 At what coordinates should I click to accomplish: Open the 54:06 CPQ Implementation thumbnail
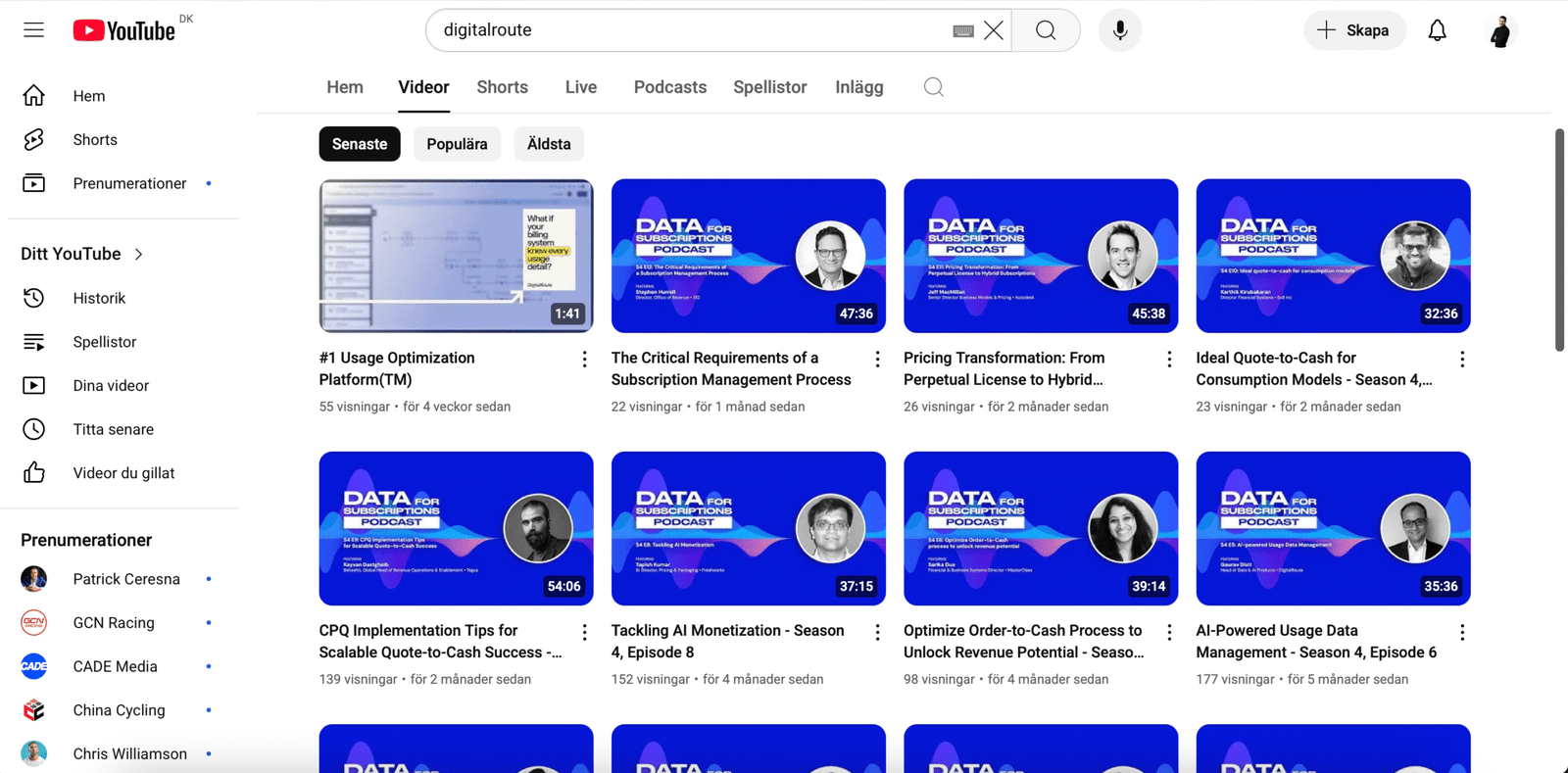pyautogui.click(x=456, y=528)
